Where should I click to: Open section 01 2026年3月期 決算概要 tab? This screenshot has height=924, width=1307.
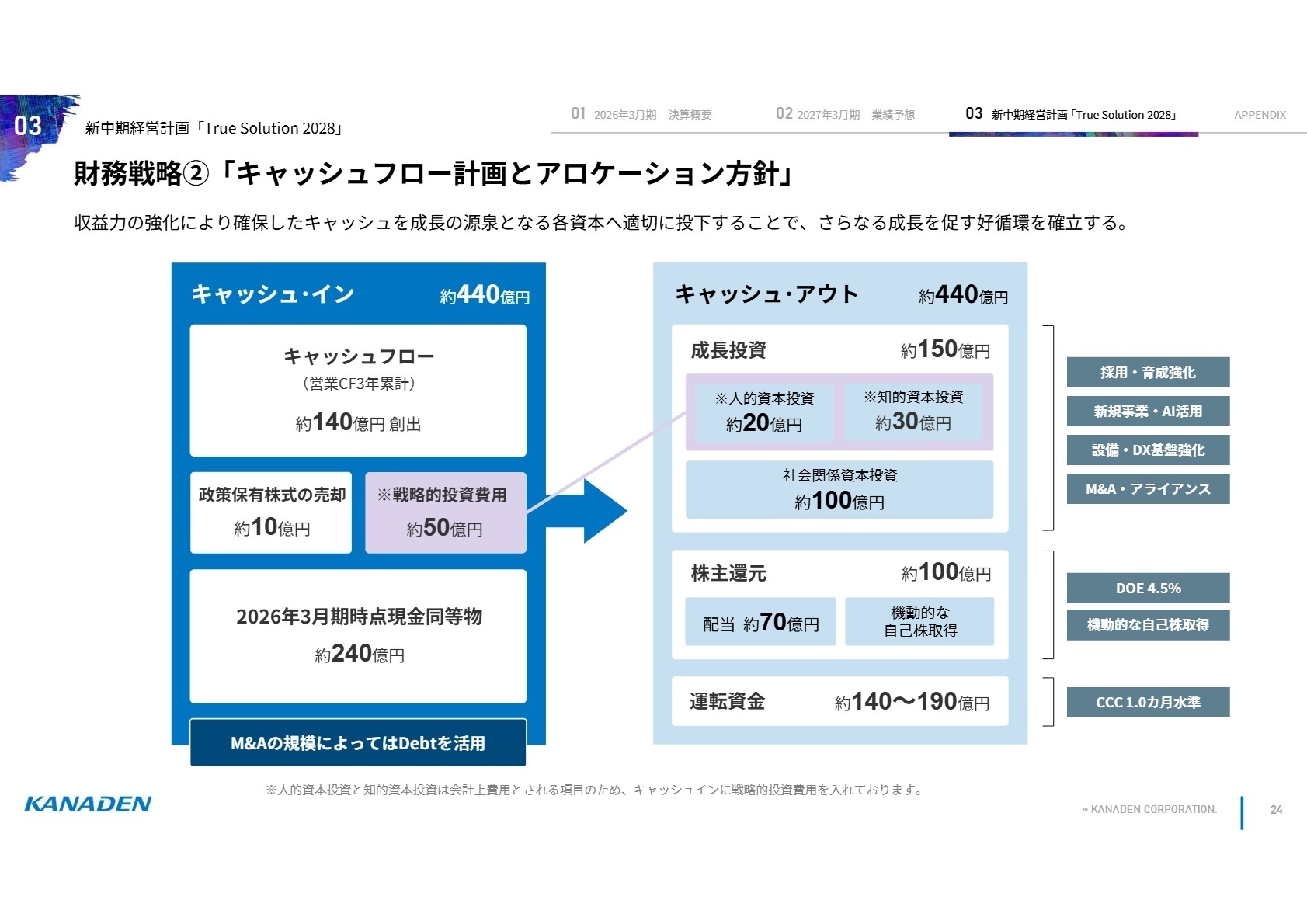point(641,114)
